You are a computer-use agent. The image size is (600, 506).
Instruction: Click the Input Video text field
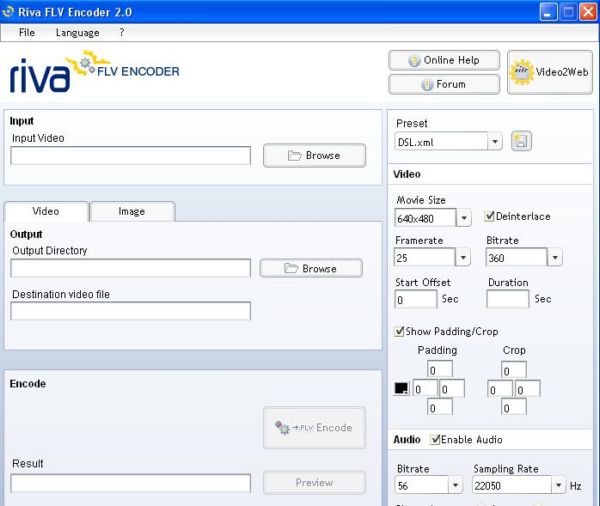tap(130, 156)
